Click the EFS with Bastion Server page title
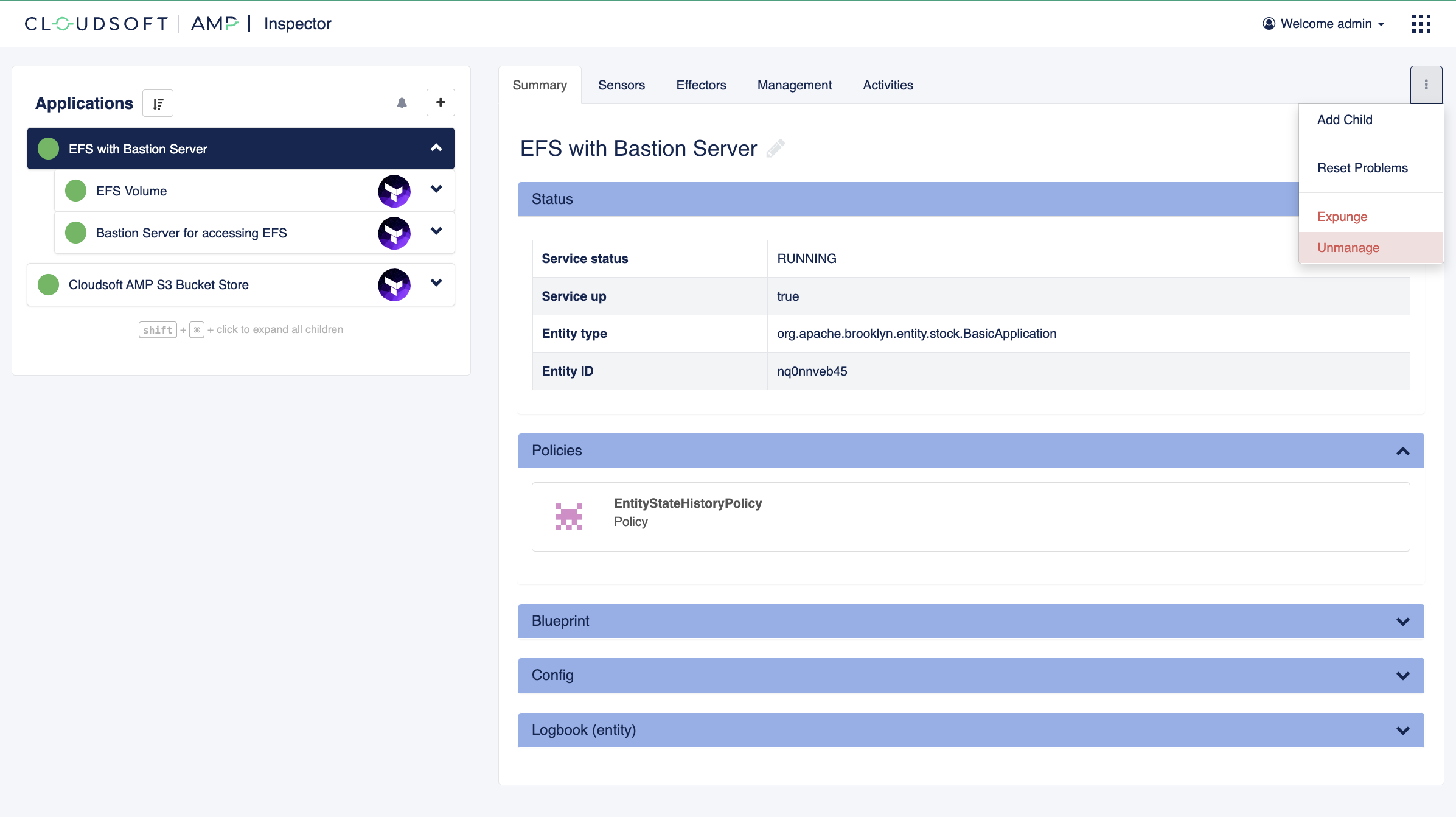The image size is (1456, 817). 638,149
